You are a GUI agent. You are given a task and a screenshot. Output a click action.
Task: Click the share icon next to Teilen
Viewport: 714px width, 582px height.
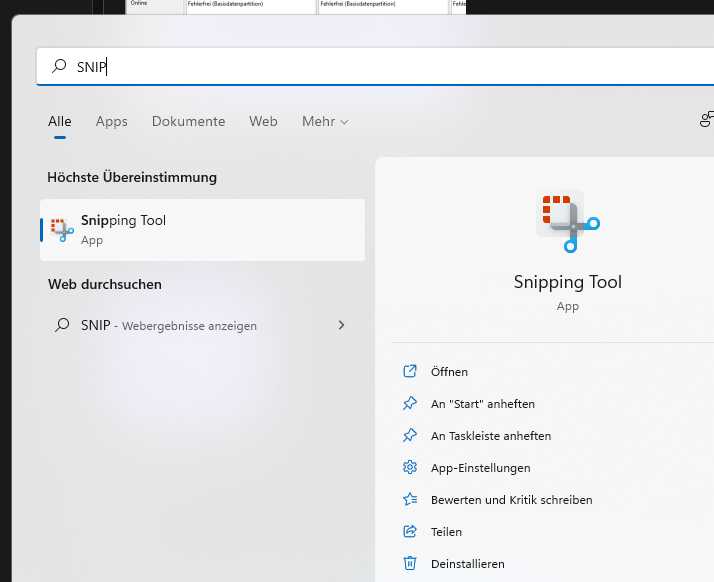(410, 531)
